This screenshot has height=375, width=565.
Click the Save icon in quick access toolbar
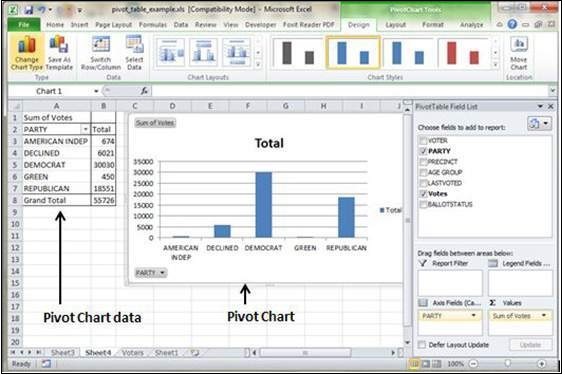coord(29,10)
